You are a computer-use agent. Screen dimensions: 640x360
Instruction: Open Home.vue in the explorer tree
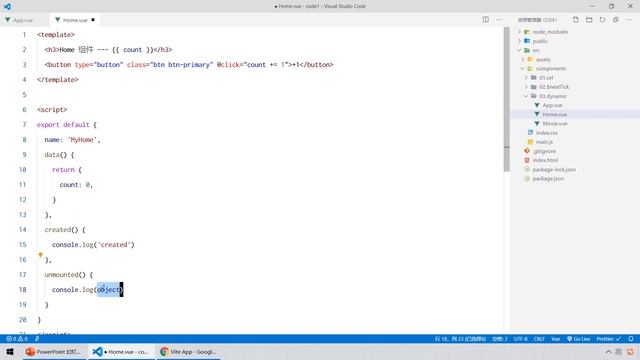(x=554, y=114)
